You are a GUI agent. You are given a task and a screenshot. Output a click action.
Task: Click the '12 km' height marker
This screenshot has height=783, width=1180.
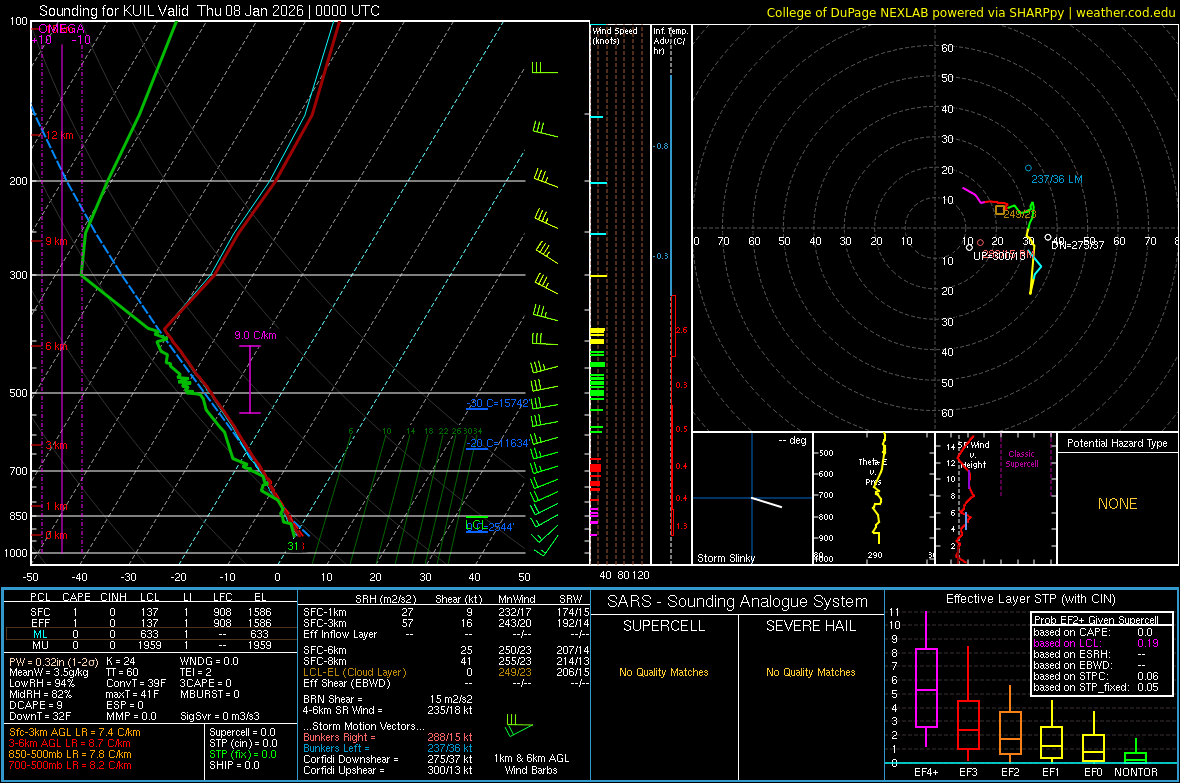58,136
